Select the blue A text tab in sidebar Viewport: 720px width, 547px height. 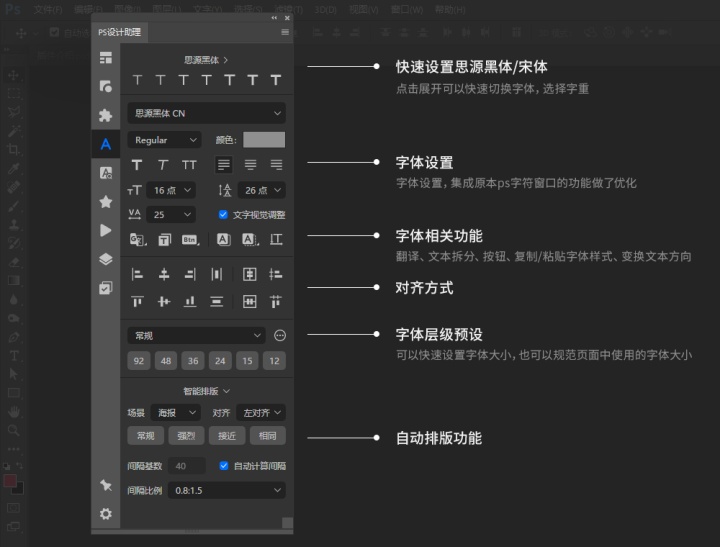106,144
